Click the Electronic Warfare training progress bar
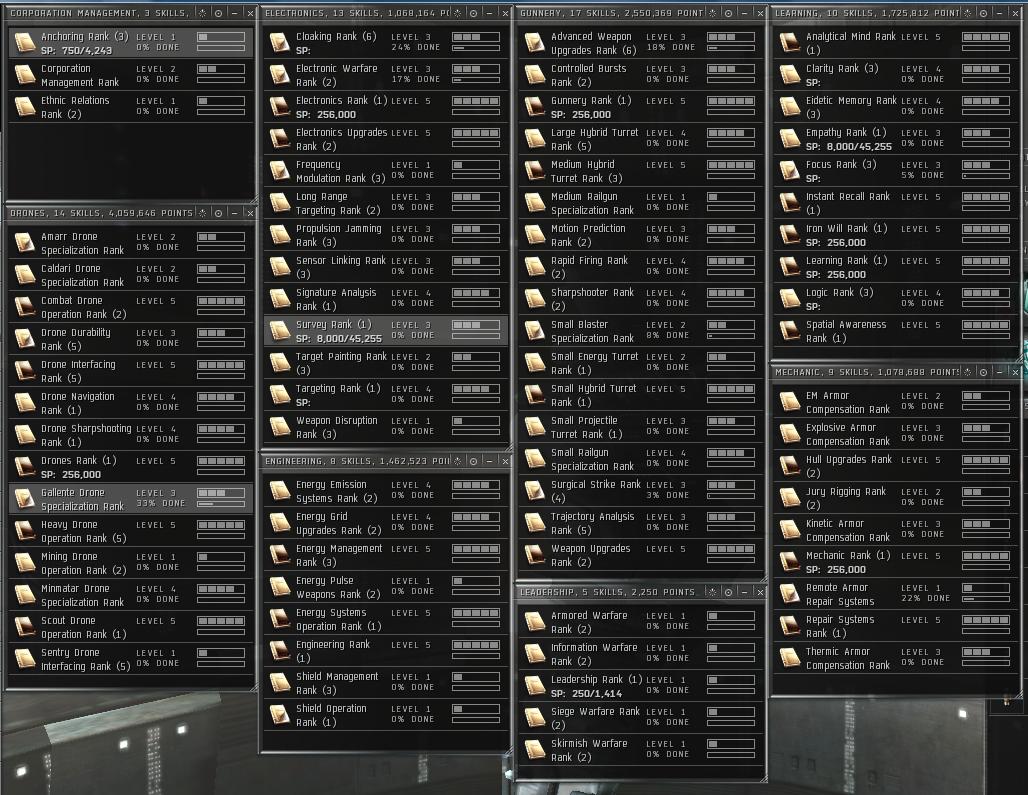 click(x=478, y=79)
